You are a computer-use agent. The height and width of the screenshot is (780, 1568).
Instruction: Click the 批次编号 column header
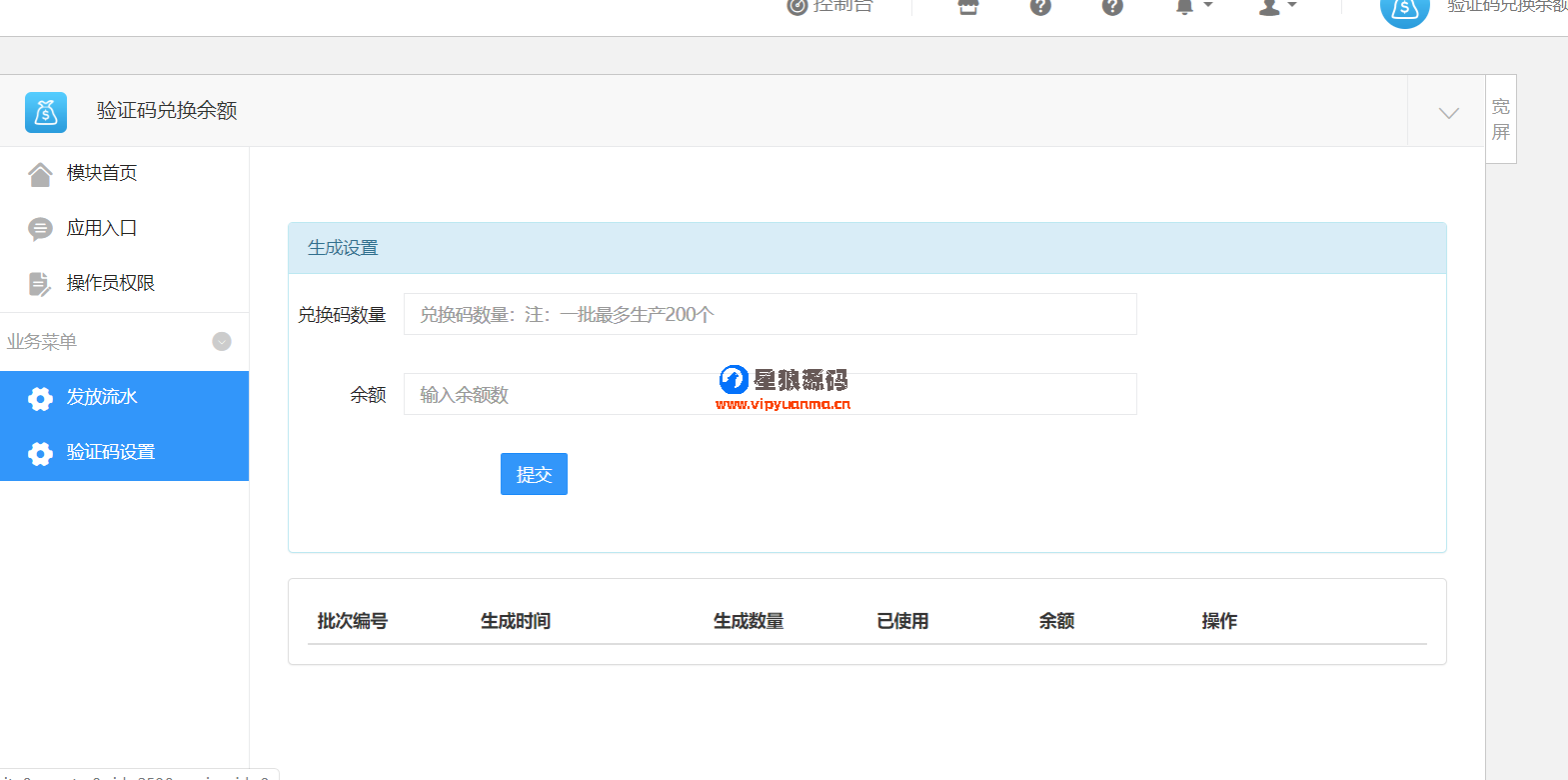pyautogui.click(x=353, y=621)
